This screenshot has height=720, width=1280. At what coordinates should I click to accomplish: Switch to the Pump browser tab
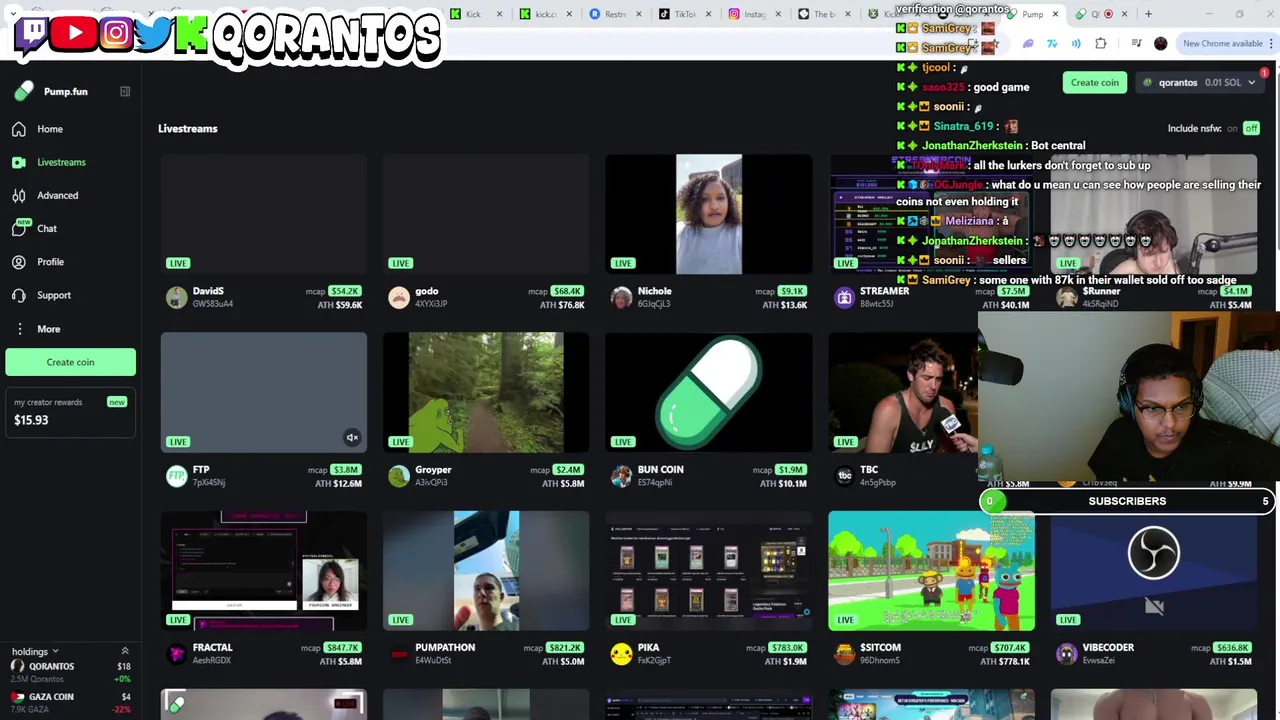[1030, 14]
